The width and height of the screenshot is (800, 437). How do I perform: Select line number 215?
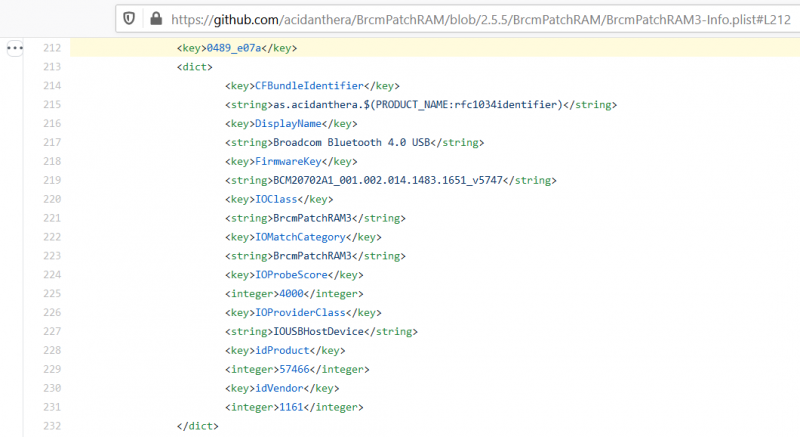(x=52, y=105)
